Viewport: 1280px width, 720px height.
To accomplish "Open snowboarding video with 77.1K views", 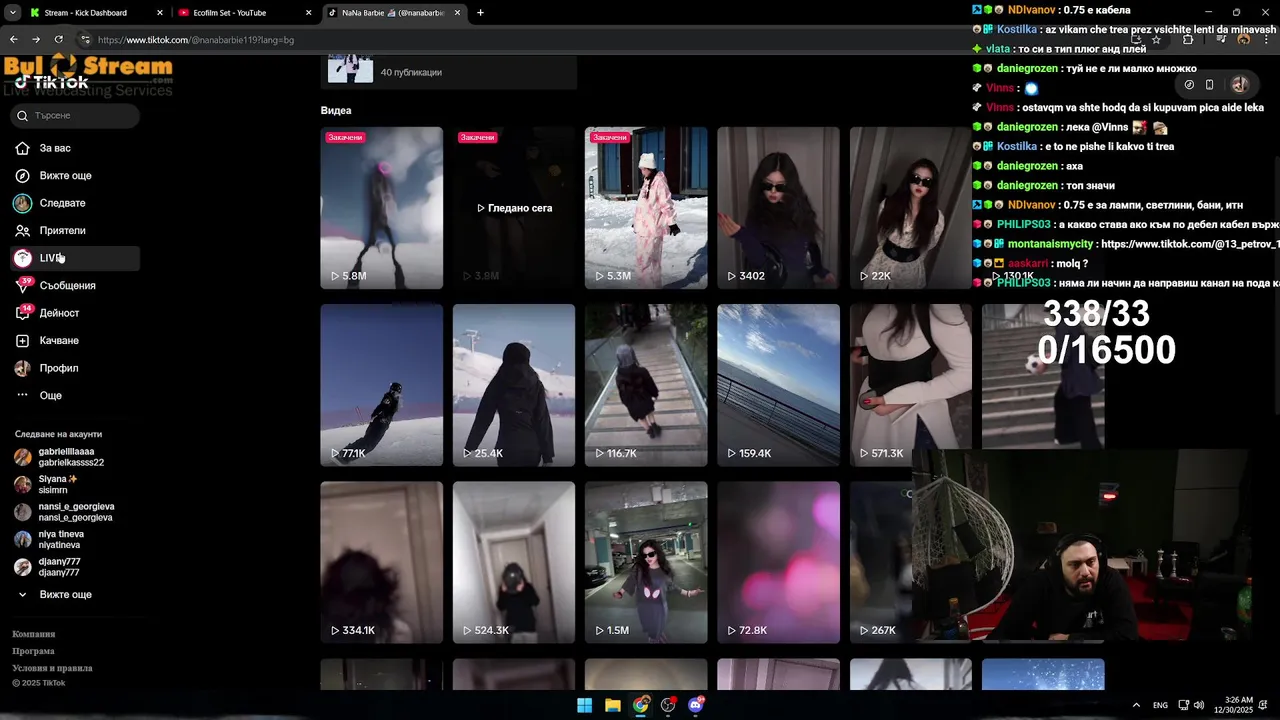I will pyautogui.click(x=381, y=385).
